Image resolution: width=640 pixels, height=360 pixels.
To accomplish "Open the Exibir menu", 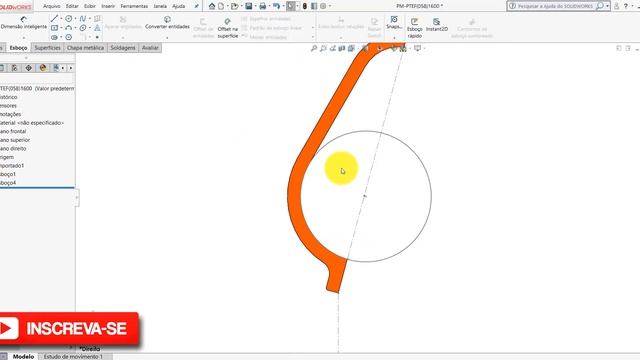I will point(90,6).
